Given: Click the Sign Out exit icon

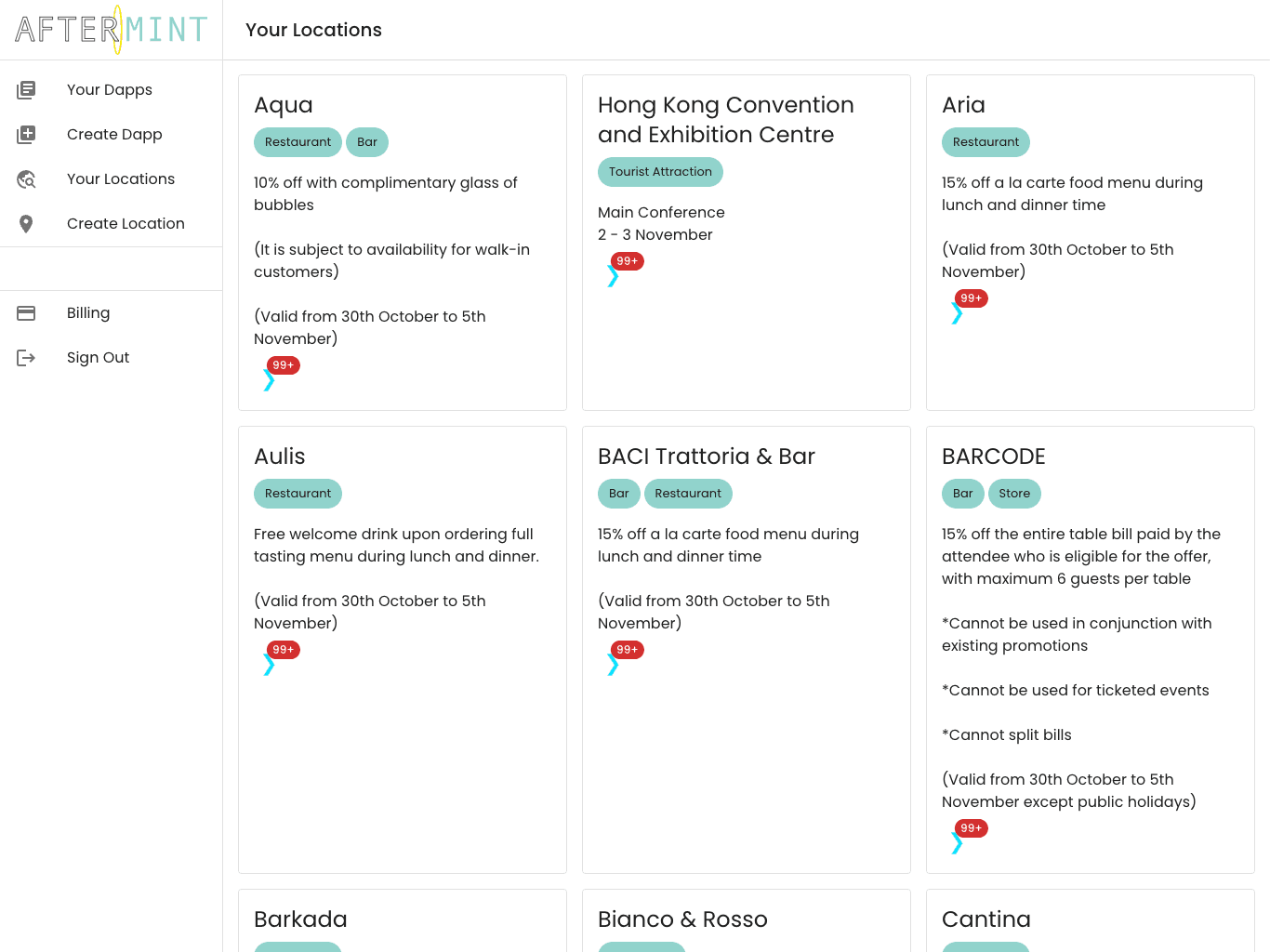Looking at the screenshot, I should coord(26,358).
